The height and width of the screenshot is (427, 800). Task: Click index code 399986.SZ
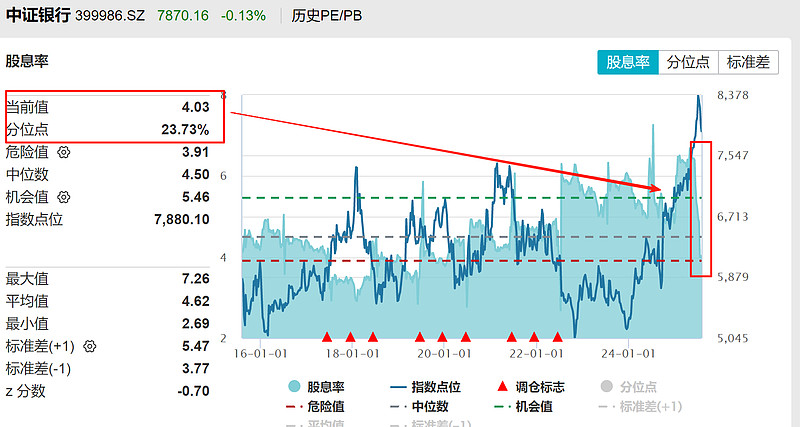point(110,16)
